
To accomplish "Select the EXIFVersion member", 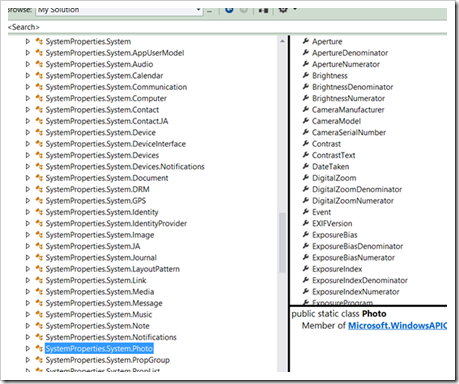I will pyautogui.click(x=332, y=223).
